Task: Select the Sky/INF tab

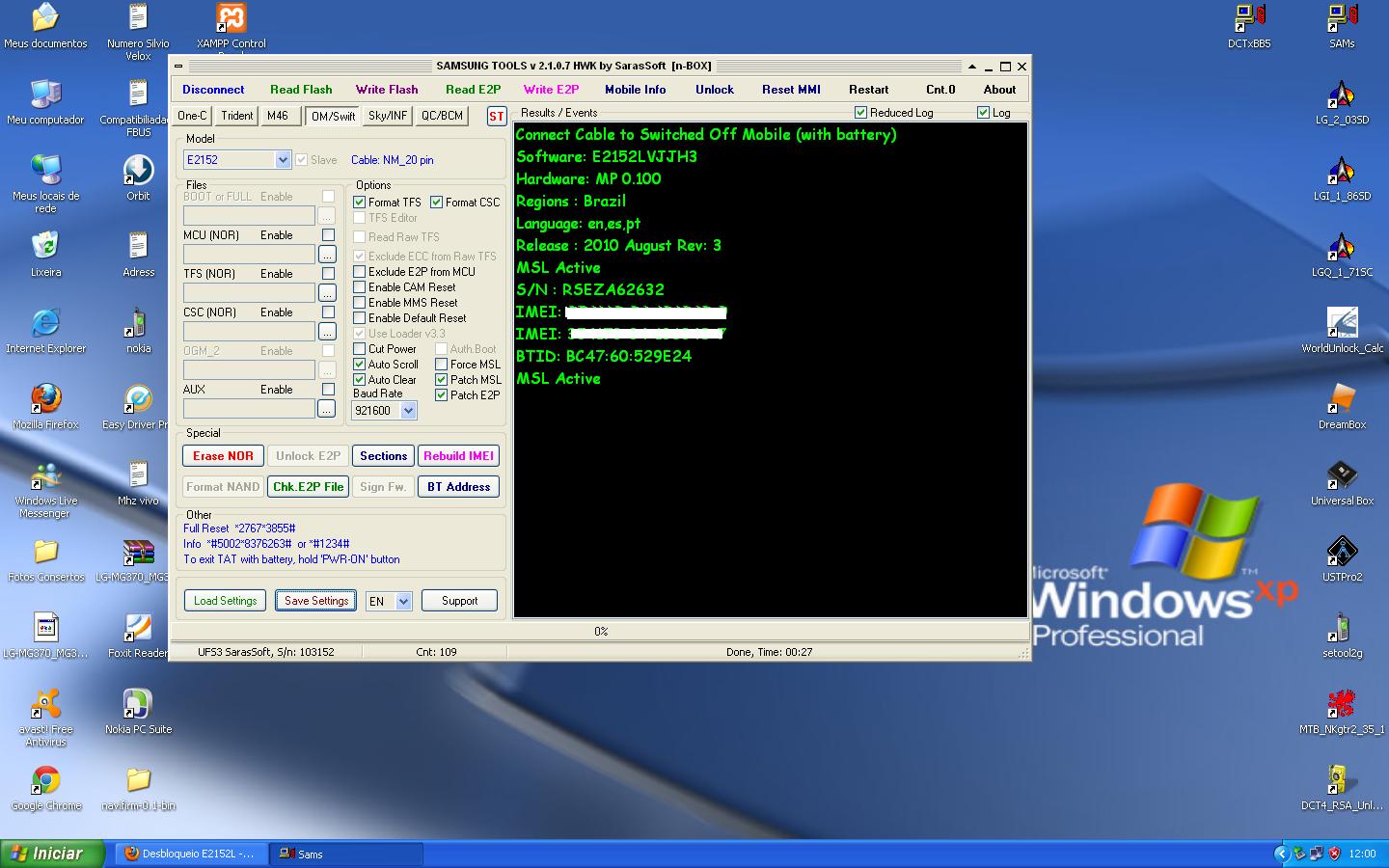Action: tap(388, 116)
